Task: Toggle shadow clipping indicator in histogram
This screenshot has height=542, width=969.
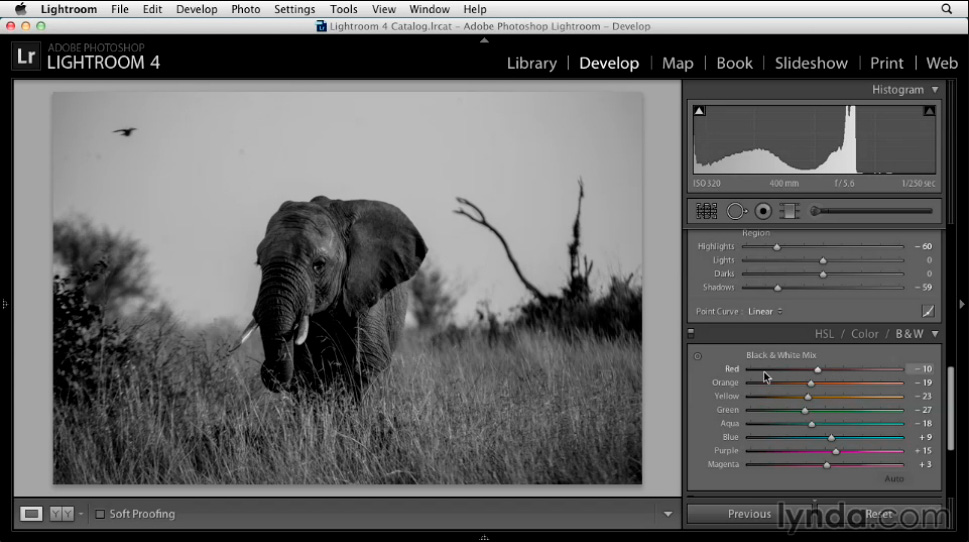Action: click(699, 111)
